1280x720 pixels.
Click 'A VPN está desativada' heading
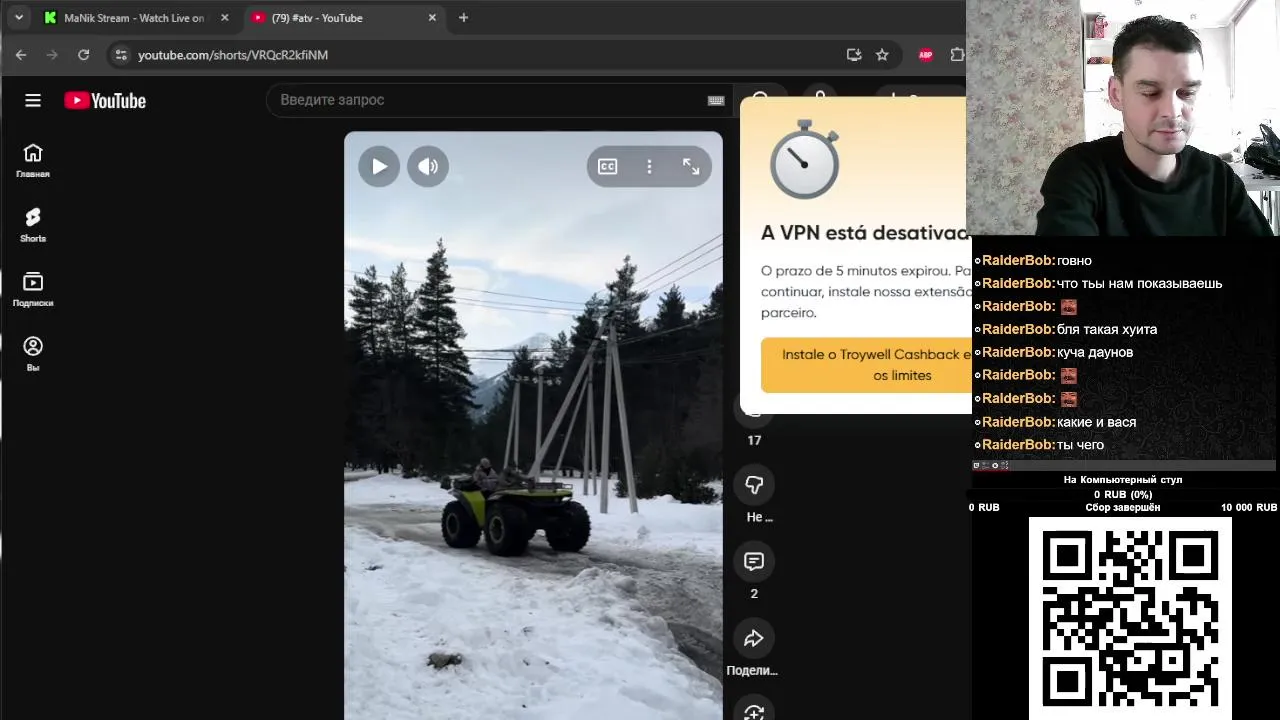[864, 233]
